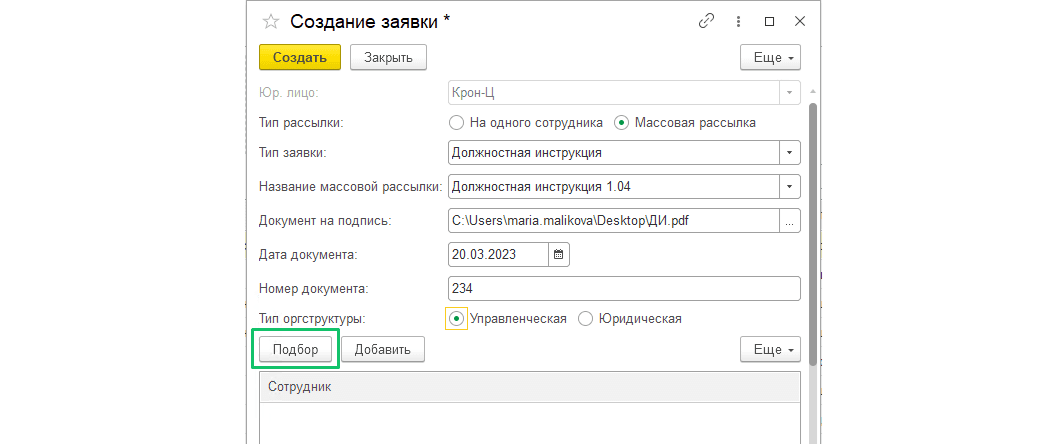This screenshot has width=1043, height=444.
Task: Click the Номер документа input field
Action: pos(624,289)
